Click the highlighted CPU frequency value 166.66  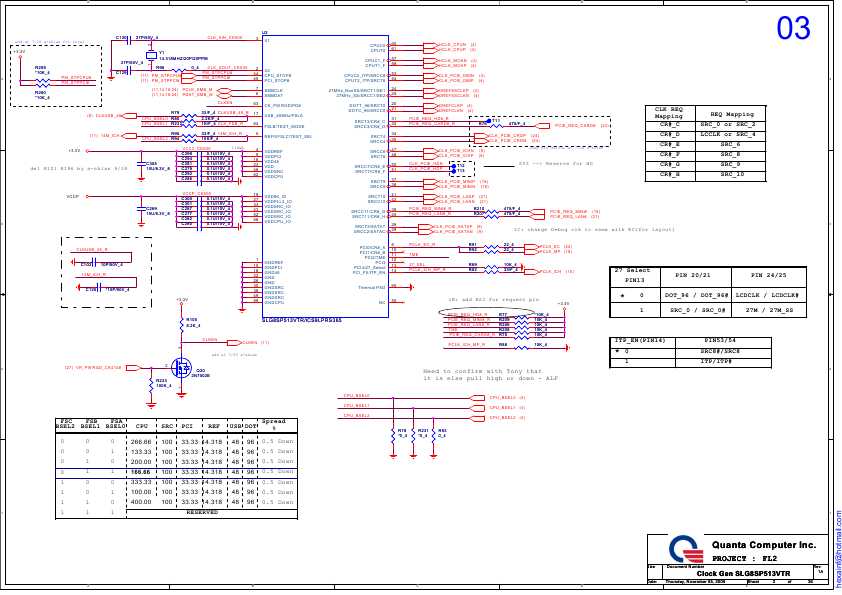tap(141, 472)
